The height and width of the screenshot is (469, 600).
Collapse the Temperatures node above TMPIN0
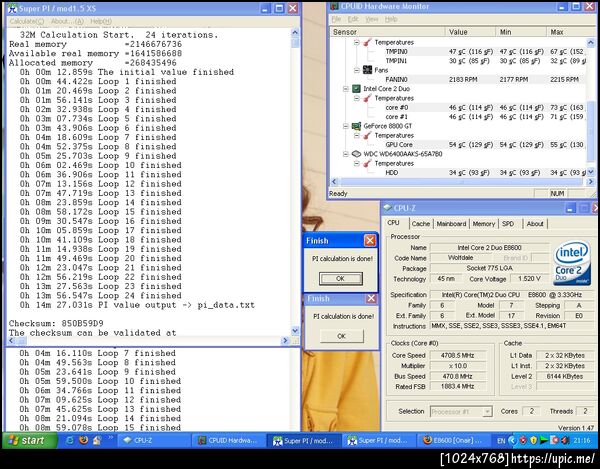[x=357, y=42]
